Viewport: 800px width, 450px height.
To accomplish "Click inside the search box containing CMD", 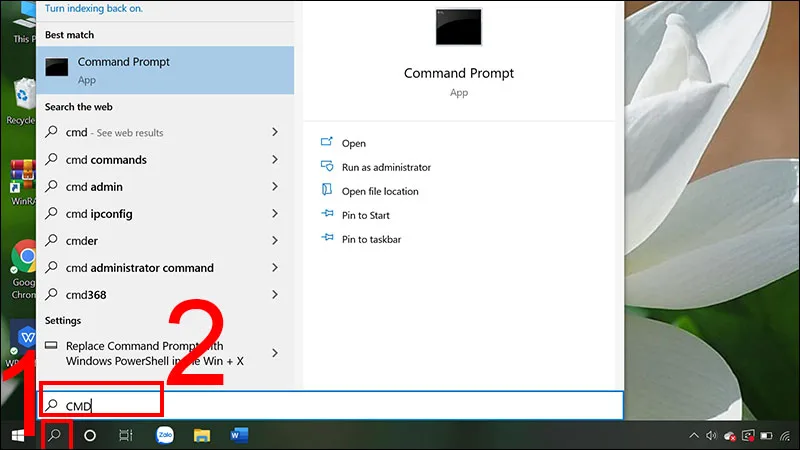I will [332, 406].
